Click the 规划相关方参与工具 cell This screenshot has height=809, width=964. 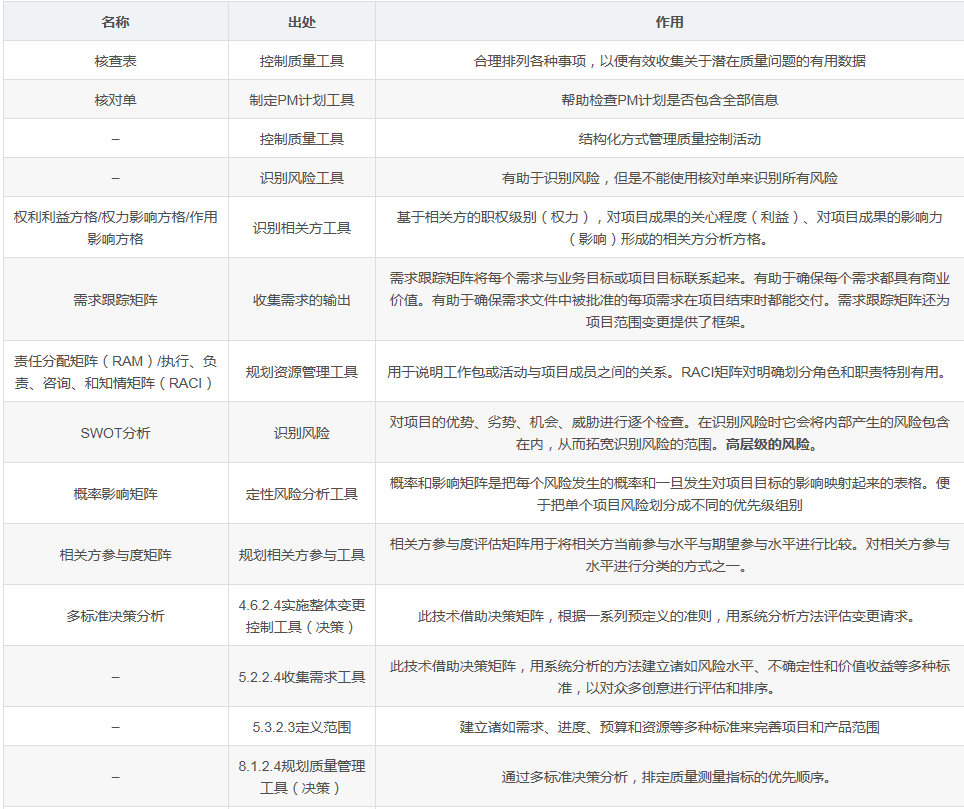pyautogui.click(x=302, y=554)
